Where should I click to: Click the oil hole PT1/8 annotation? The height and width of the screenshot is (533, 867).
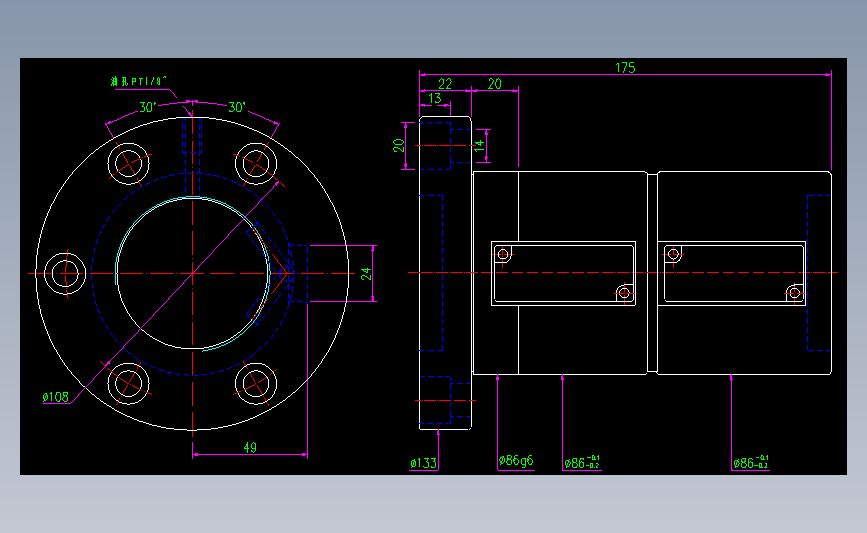click(139, 81)
